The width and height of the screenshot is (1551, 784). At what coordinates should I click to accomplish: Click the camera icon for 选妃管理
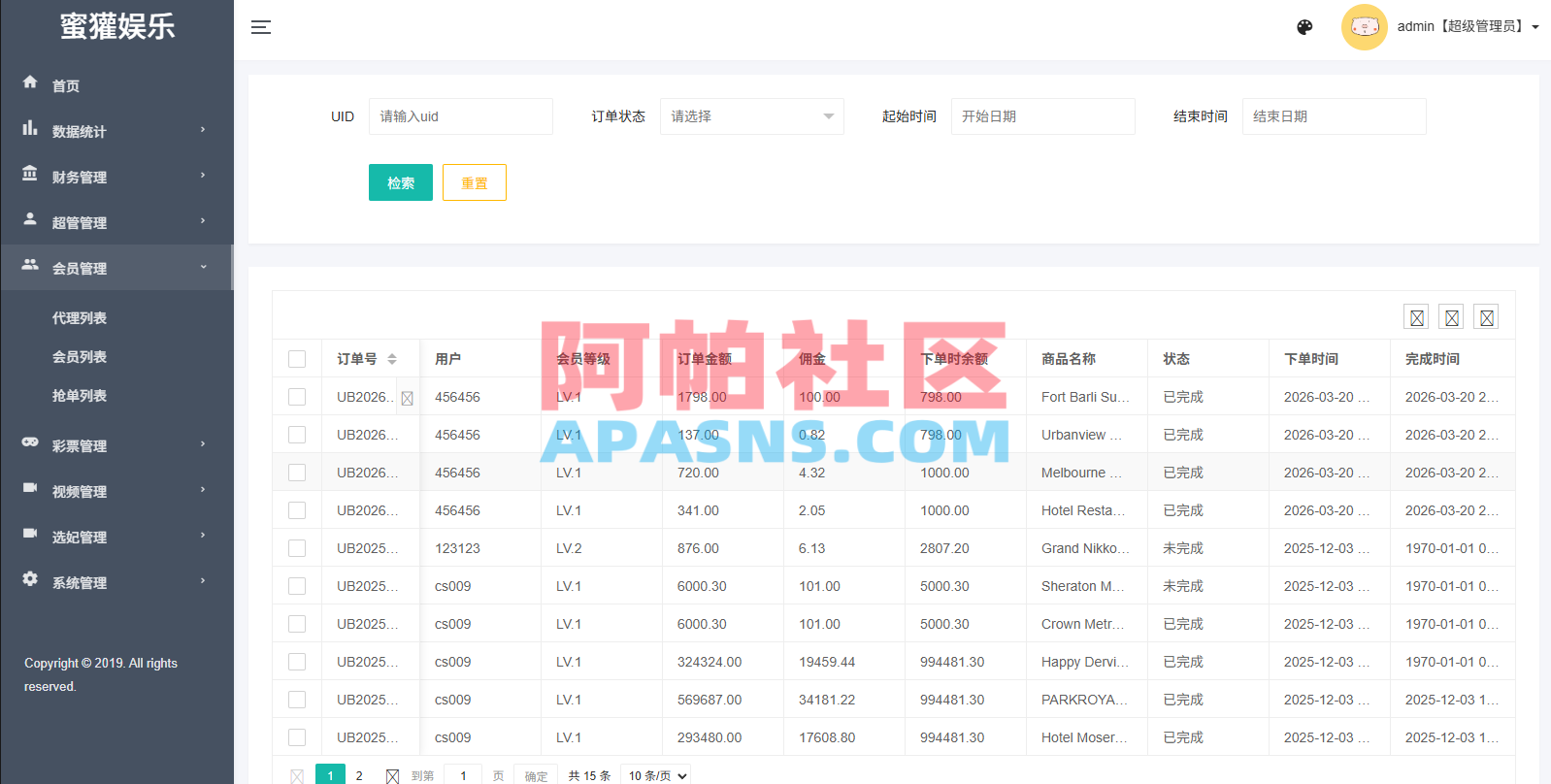click(30, 534)
